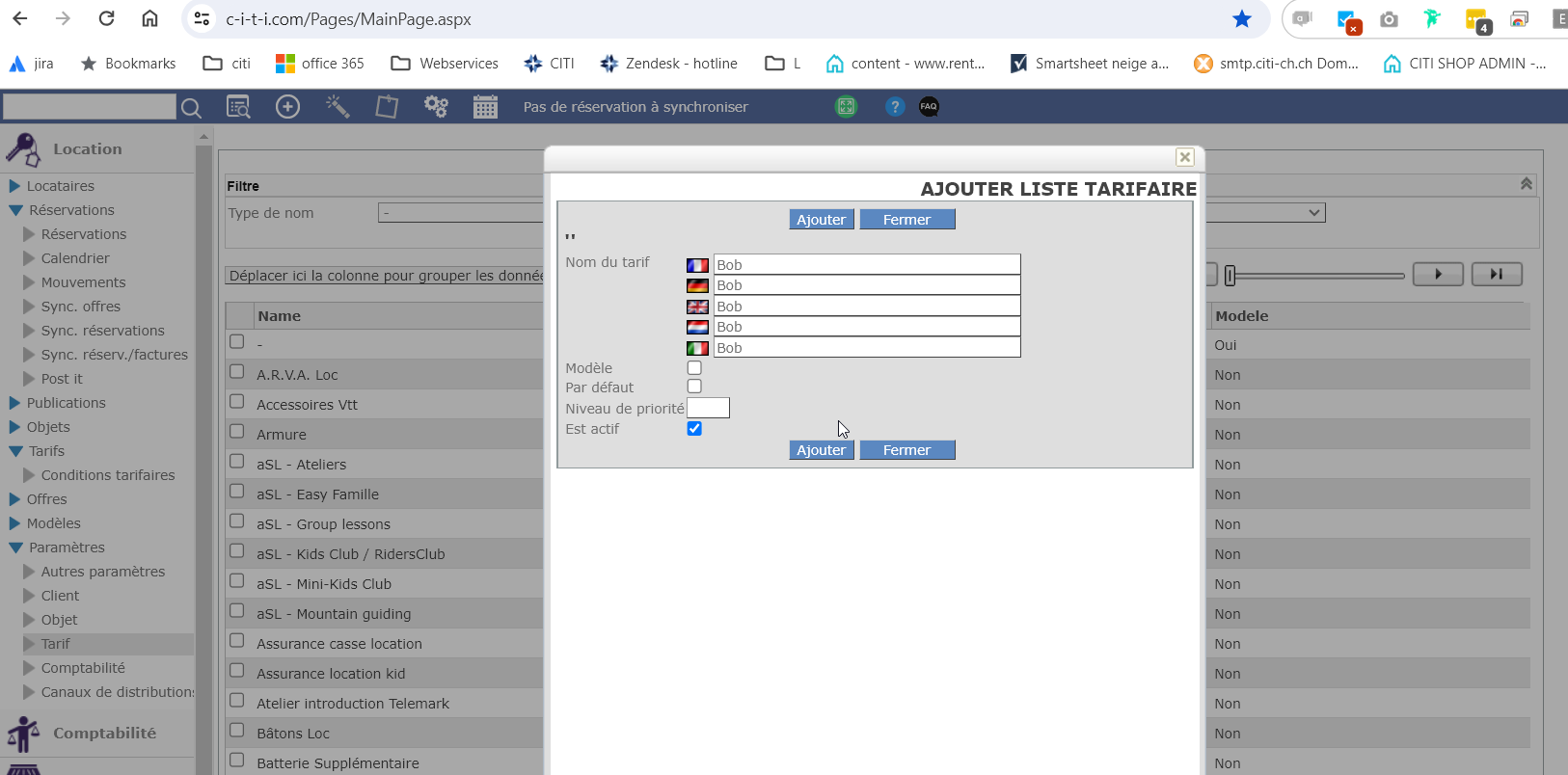The height and width of the screenshot is (775, 1568).
Task: Open the blue help question mark
Action: [895, 107]
